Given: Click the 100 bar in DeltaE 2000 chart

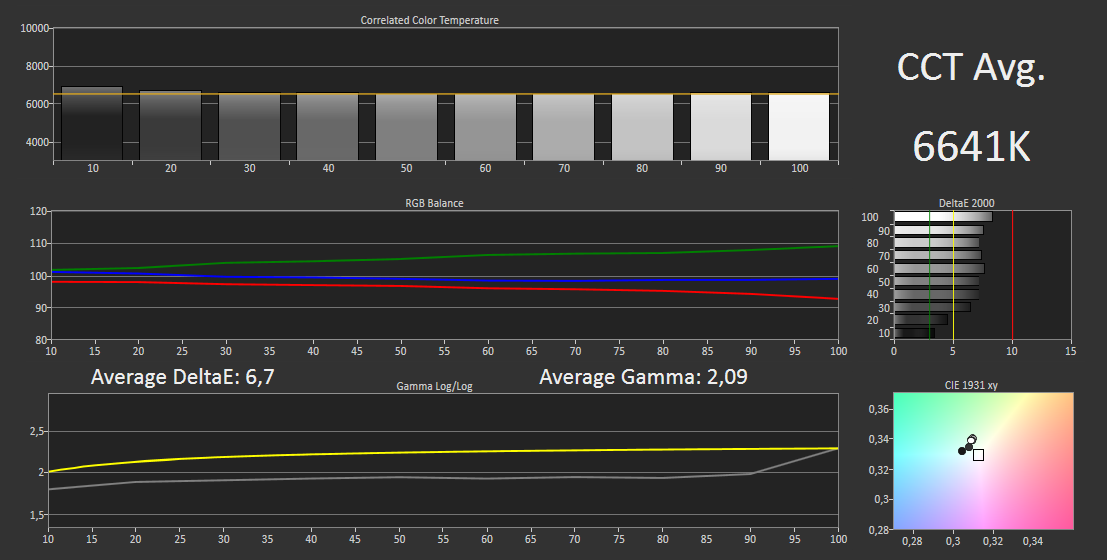Looking at the screenshot, I should point(943,217).
